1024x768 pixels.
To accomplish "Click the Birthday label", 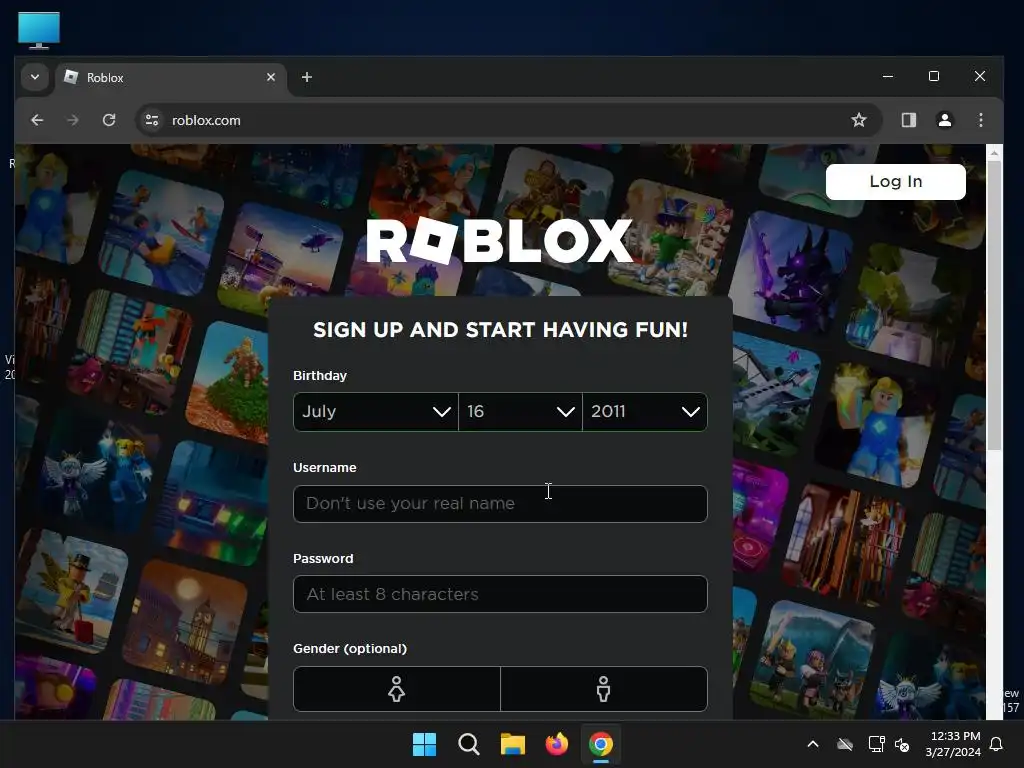I will 320,376.
